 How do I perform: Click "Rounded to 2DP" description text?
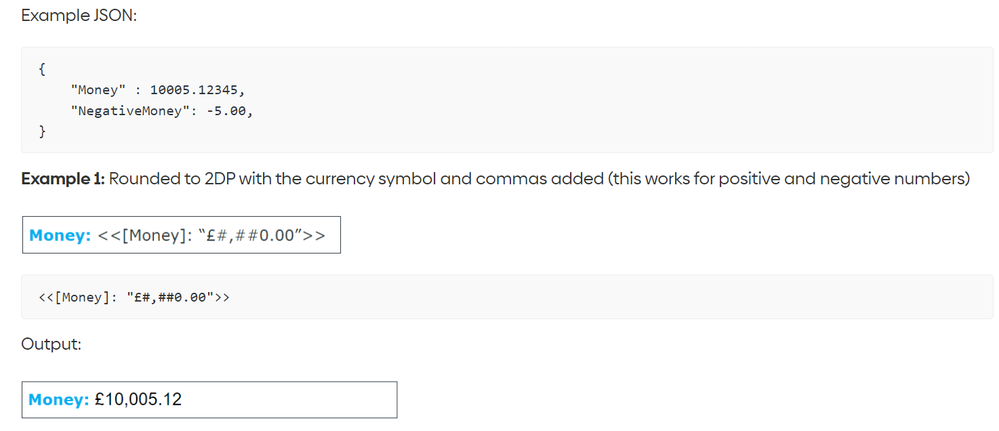coord(173,179)
